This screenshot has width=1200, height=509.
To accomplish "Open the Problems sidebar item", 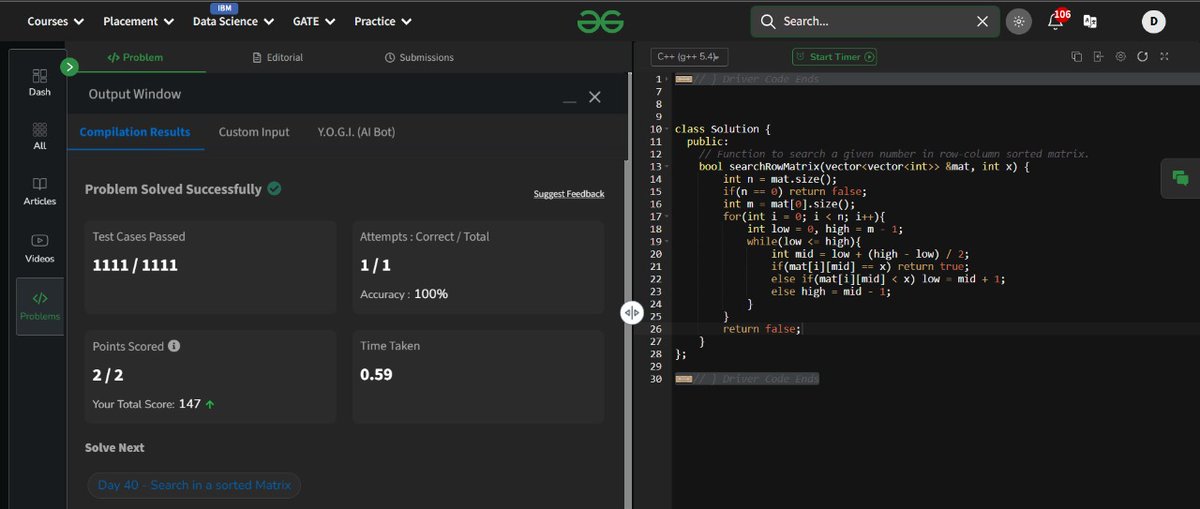I will point(40,305).
